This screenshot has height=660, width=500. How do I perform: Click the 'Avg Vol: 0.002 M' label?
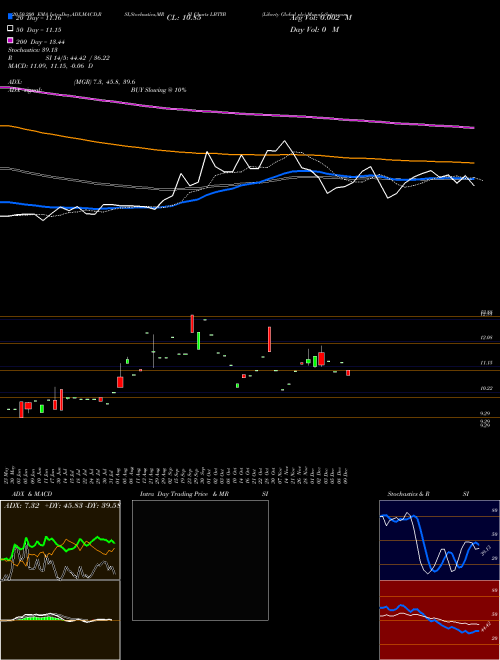(321, 18)
